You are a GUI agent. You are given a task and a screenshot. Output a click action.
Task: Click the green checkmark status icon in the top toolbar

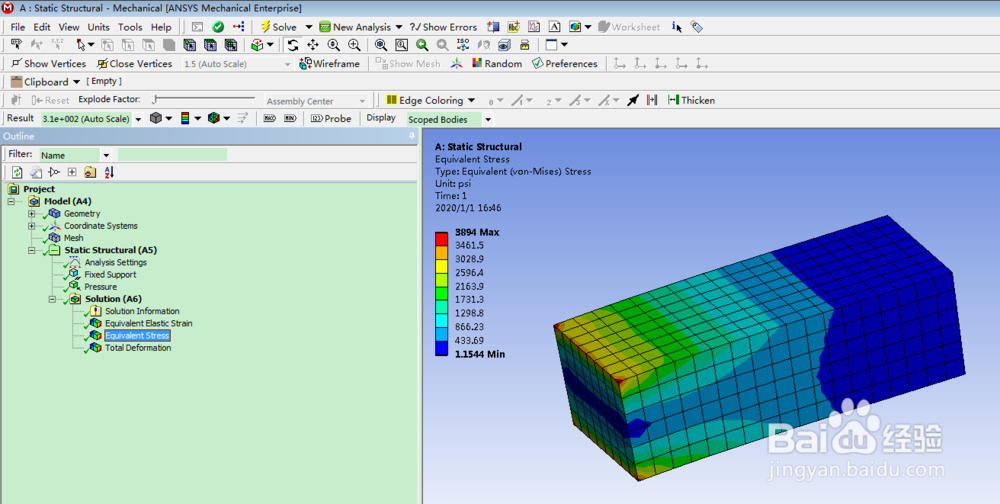(x=218, y=27)
